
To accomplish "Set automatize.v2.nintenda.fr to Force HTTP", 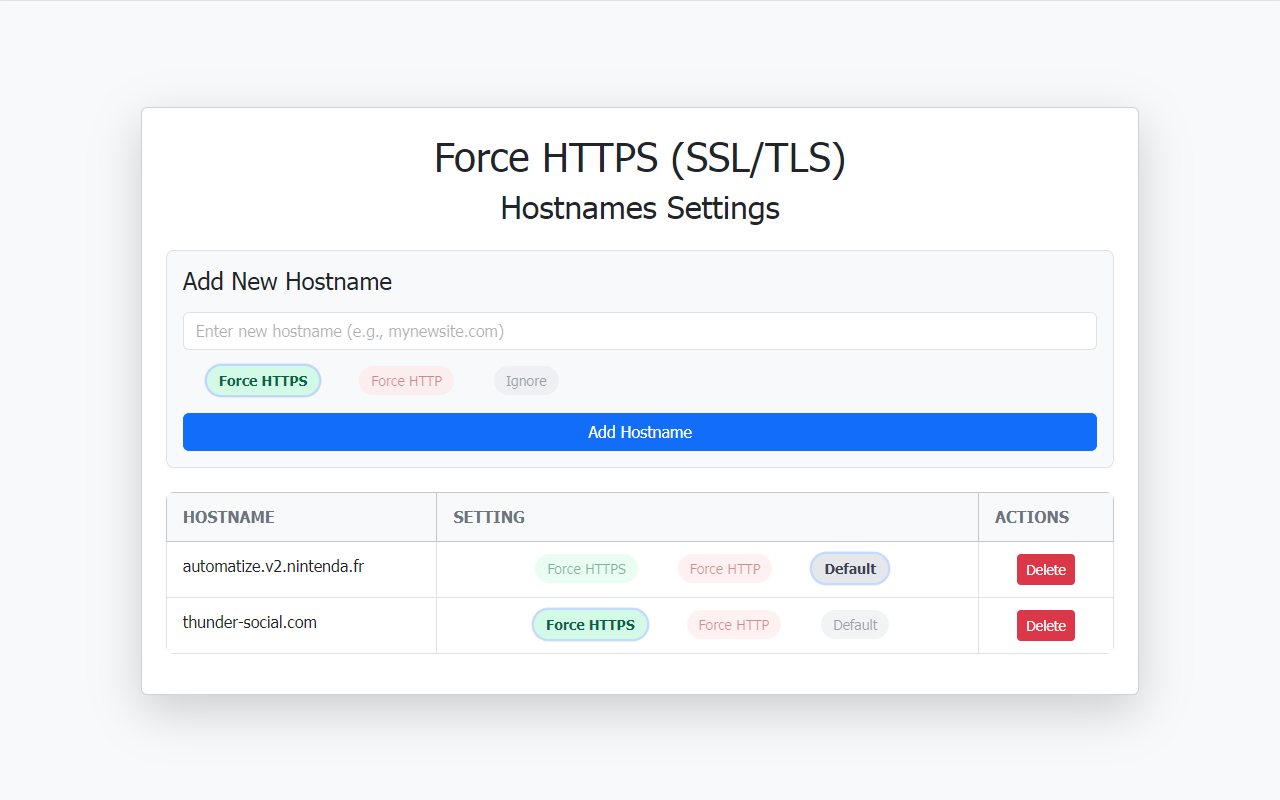I will [x=725, y=568].
